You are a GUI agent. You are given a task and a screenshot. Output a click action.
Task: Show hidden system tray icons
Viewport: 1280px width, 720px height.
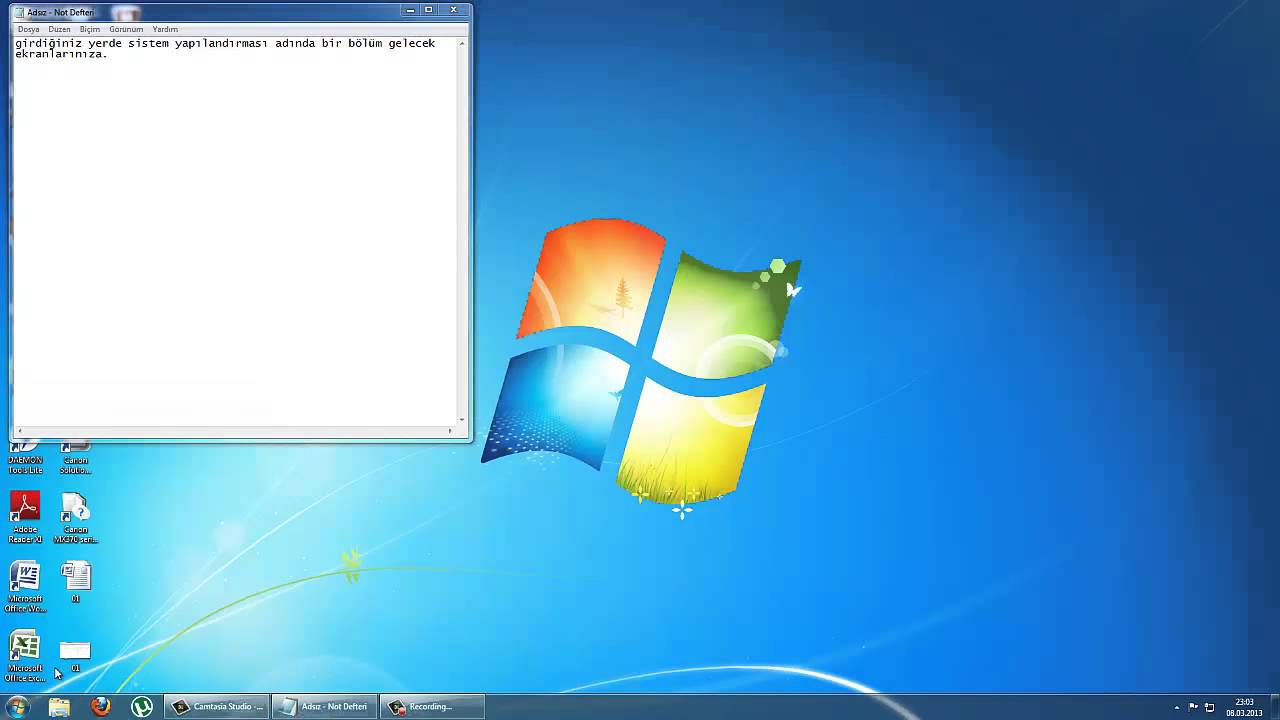pos(1176,707)
